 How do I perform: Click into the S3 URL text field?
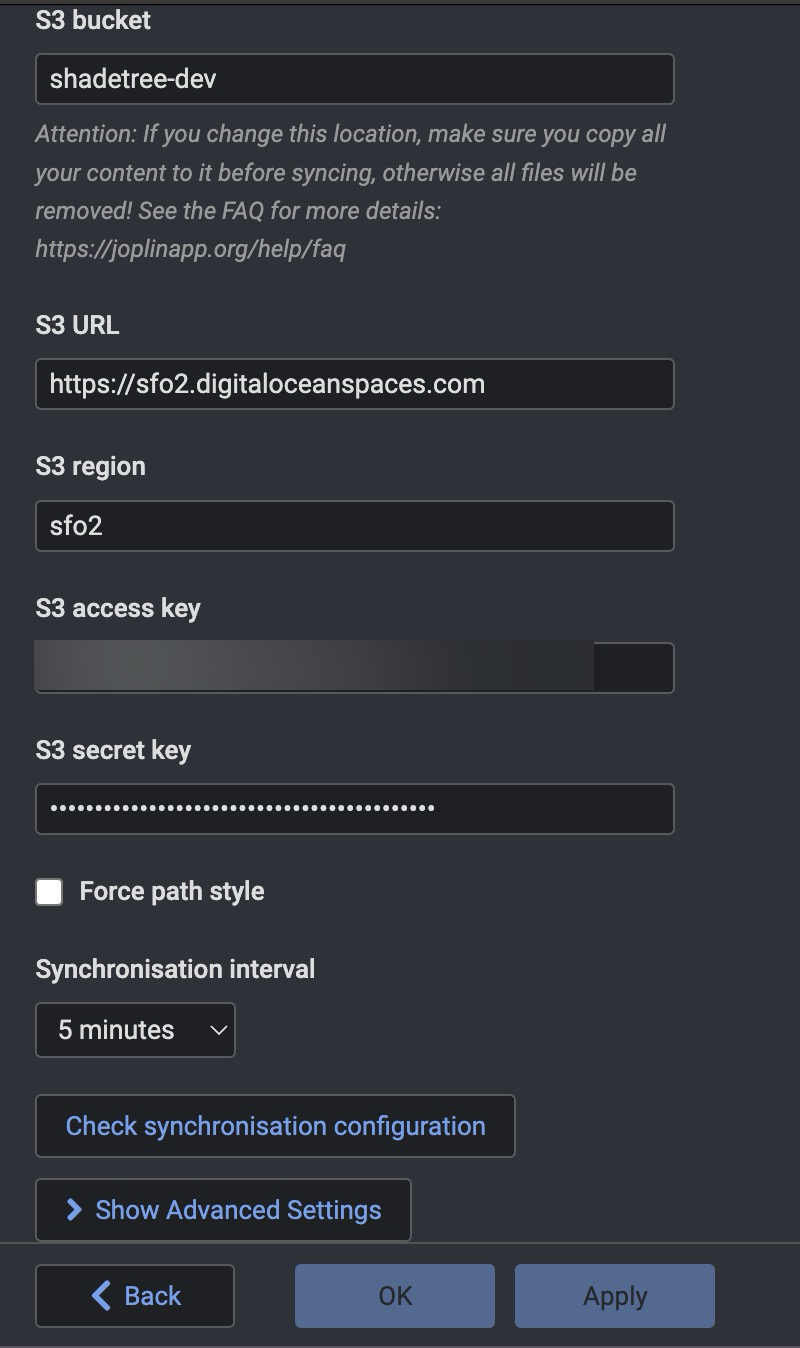pyautogui.click(x=355, y=384)
